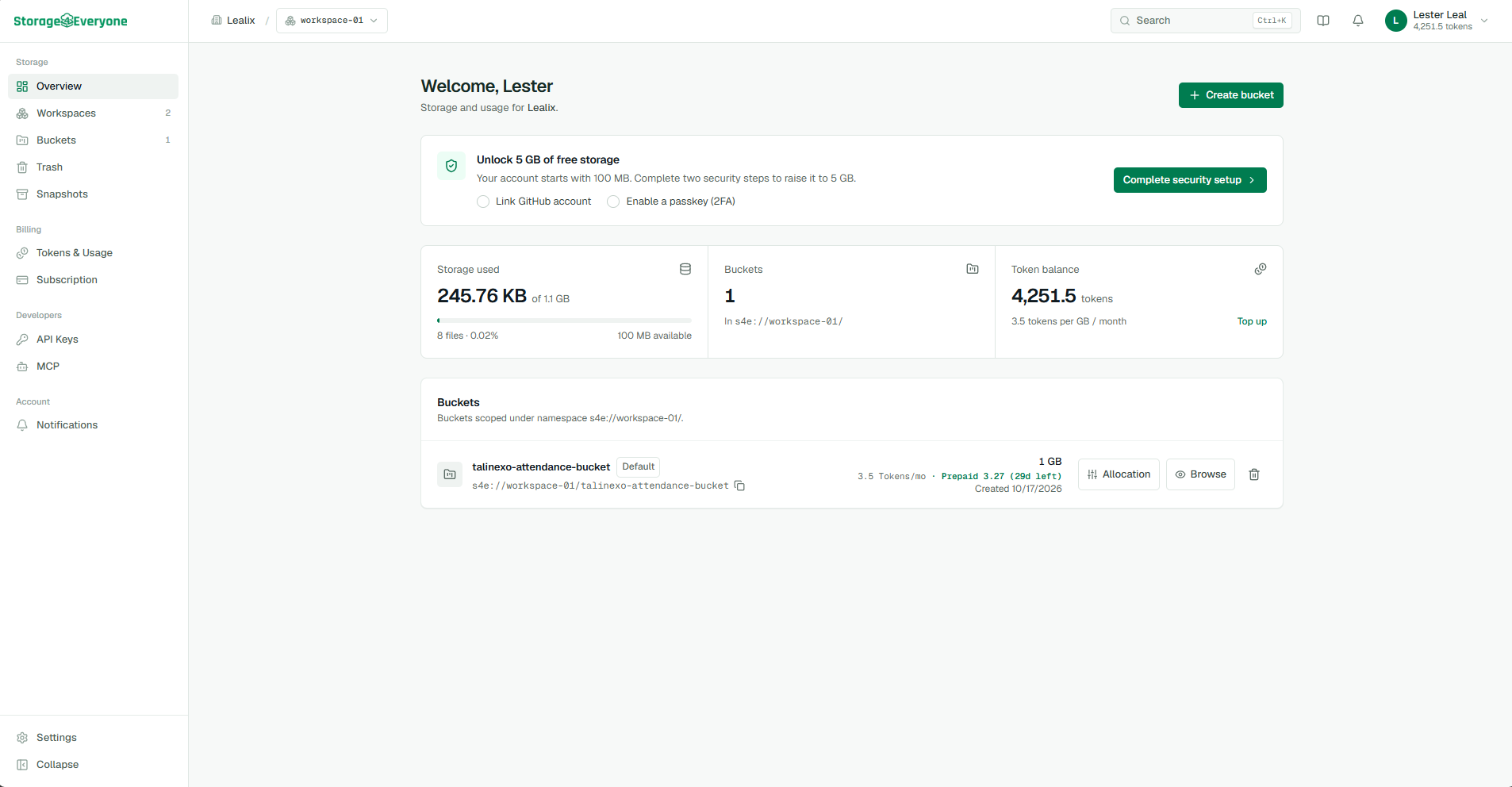Open the Allocation button for the bucket
Image resolution: width=1512 pixels, height=787 pixels.
coord(1119,474)
